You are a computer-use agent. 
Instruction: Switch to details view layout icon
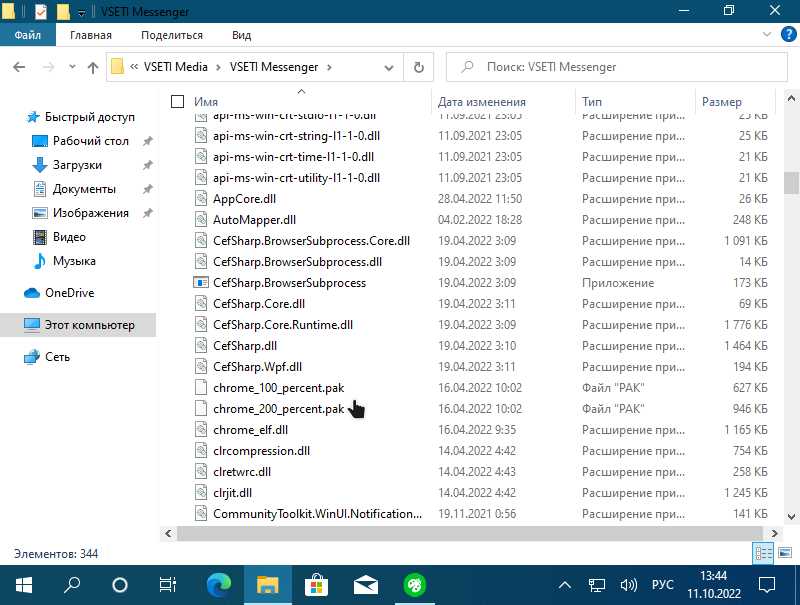(763, 553)
